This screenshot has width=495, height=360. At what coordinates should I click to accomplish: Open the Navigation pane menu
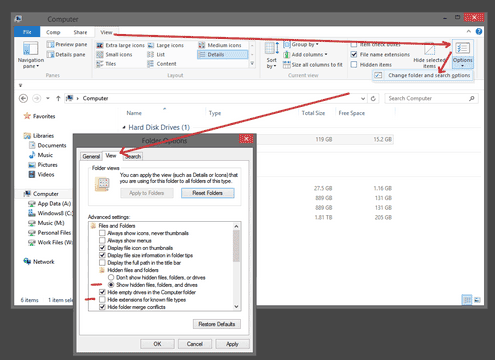pos(30,55)
